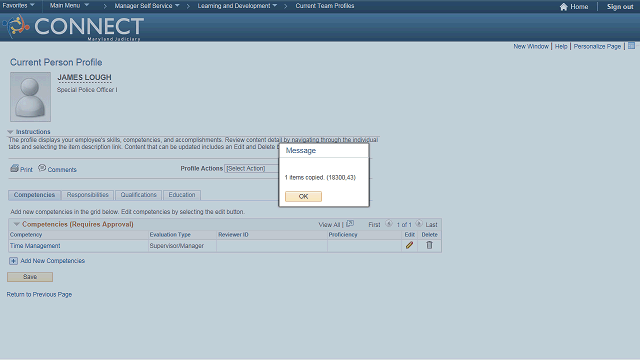
Task: Collapse the Instructions section
Action: pos(11,132)
